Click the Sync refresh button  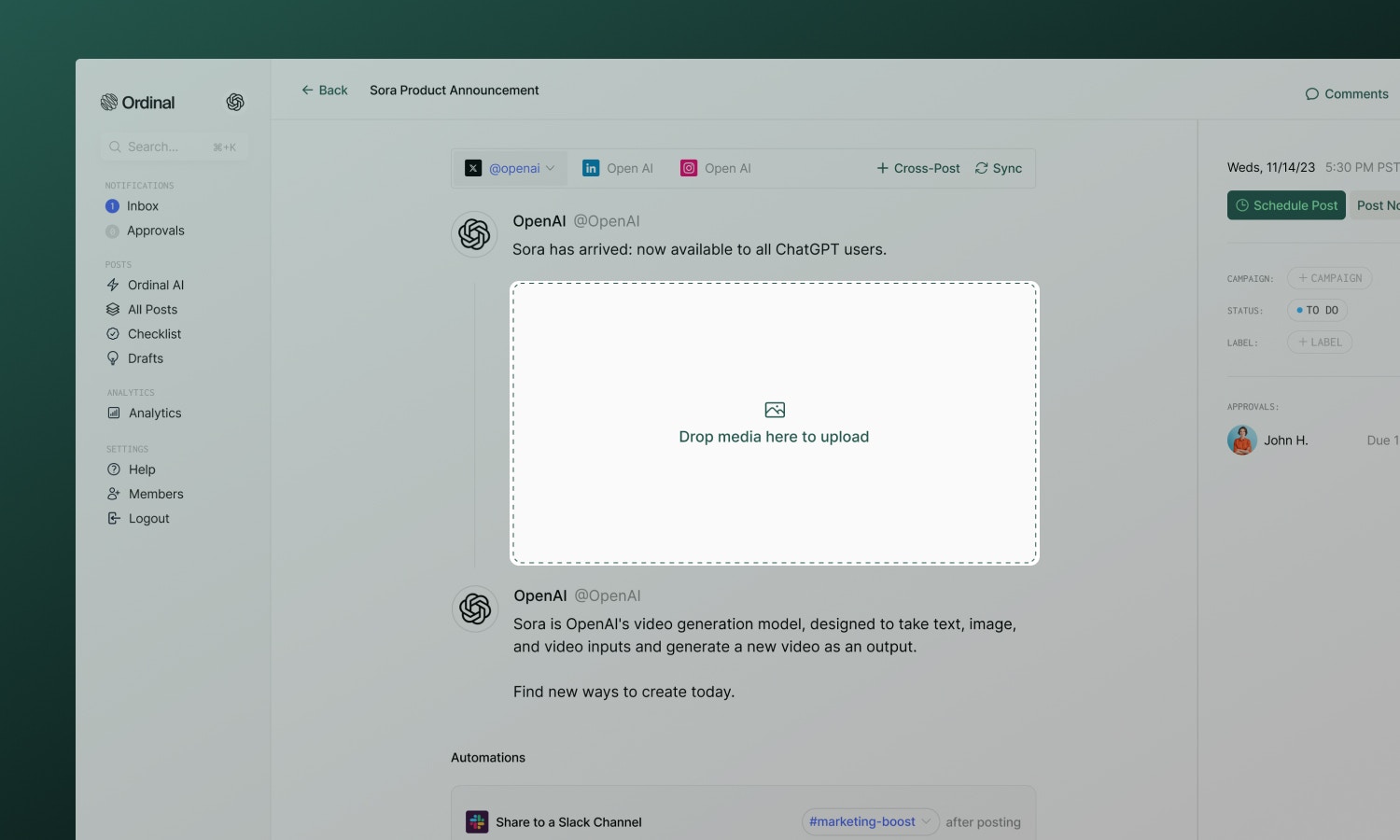point(999,168)
